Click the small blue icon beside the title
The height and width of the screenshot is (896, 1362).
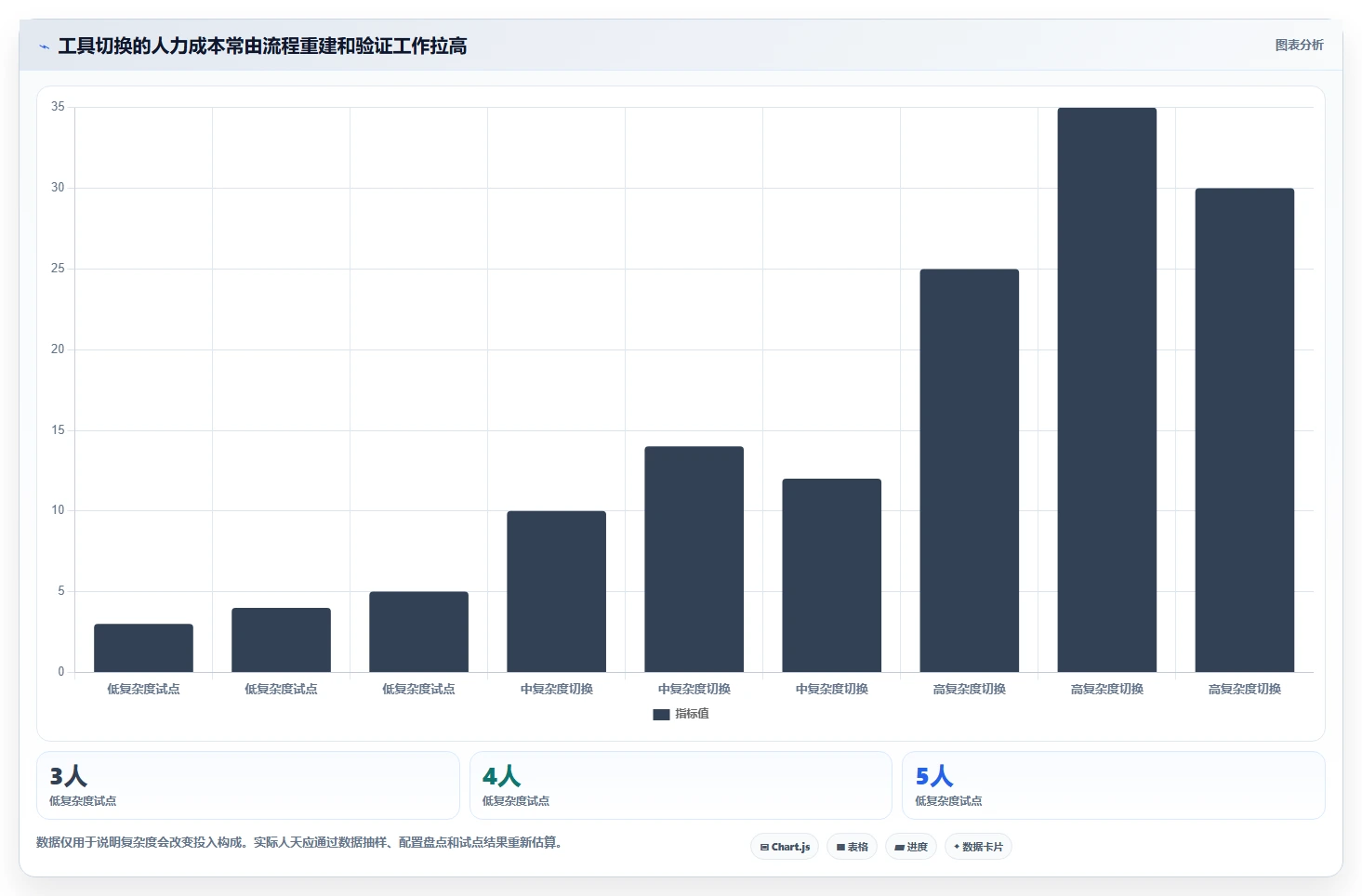click(x=44, y=46)
